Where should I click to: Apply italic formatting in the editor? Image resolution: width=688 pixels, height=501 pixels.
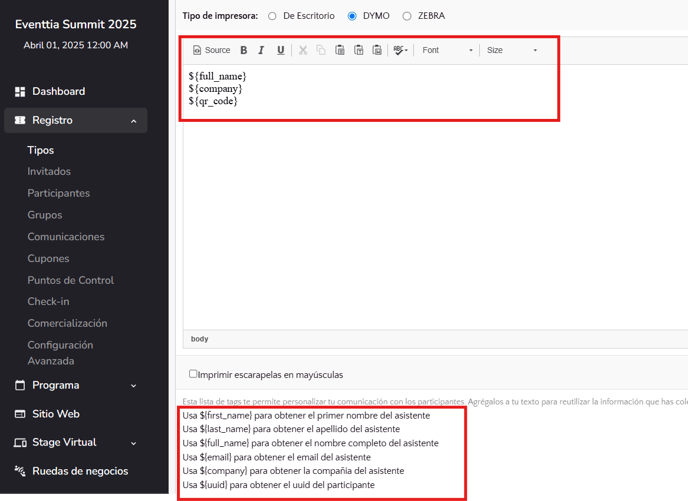point(261,50)
